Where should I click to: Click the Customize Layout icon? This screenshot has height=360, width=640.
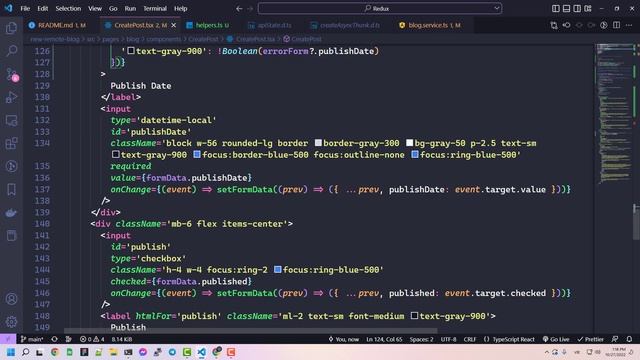(x=588, y=9)
